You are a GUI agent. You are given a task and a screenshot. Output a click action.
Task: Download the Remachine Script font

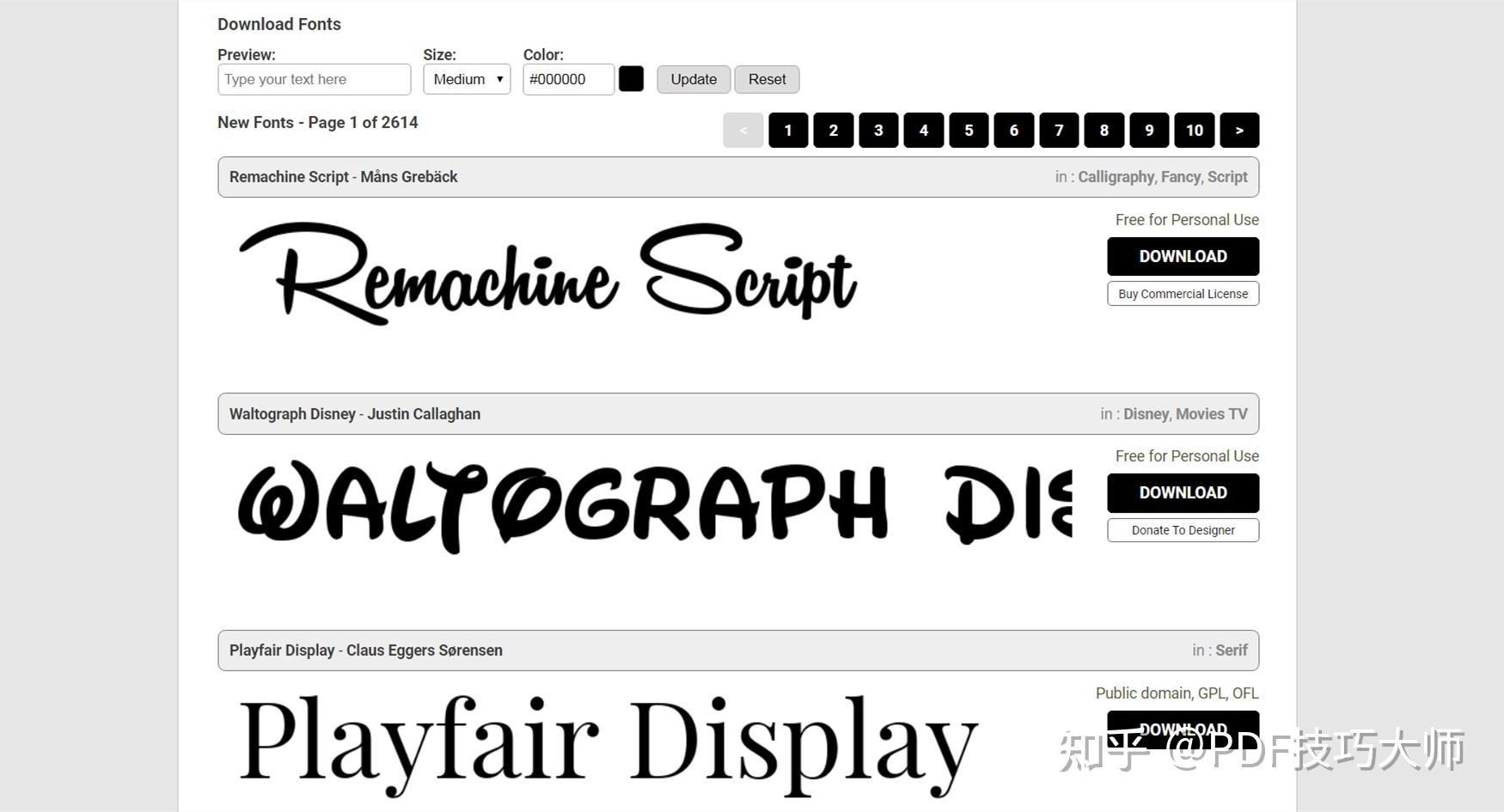point(1183,256)
